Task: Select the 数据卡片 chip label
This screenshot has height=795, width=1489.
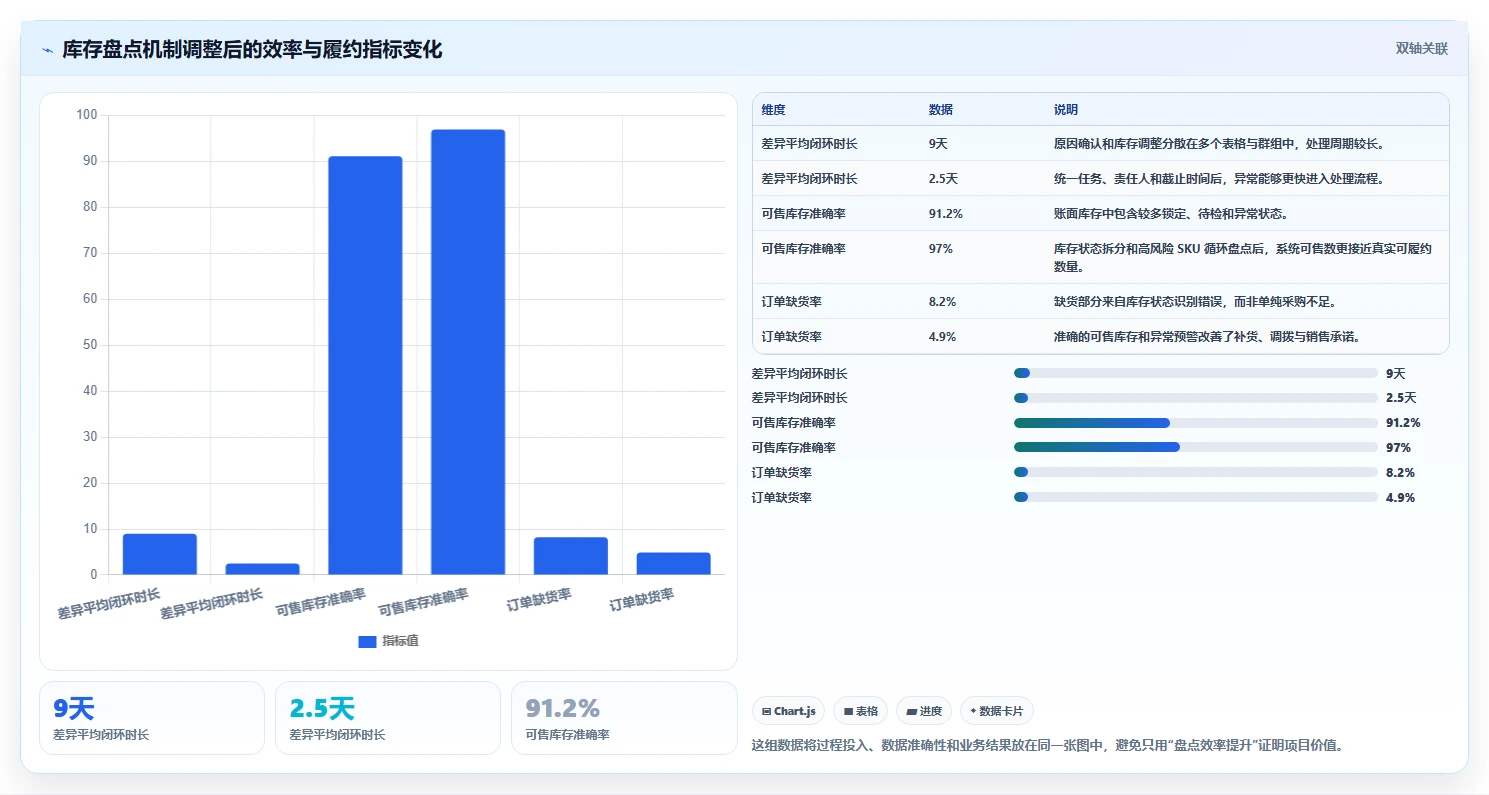Action: (1002, 712)
